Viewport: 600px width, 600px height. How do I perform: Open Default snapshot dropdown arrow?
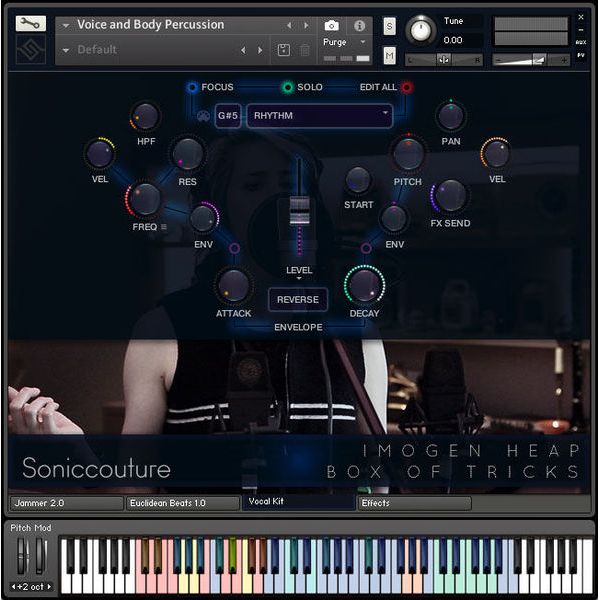point(66,50)
